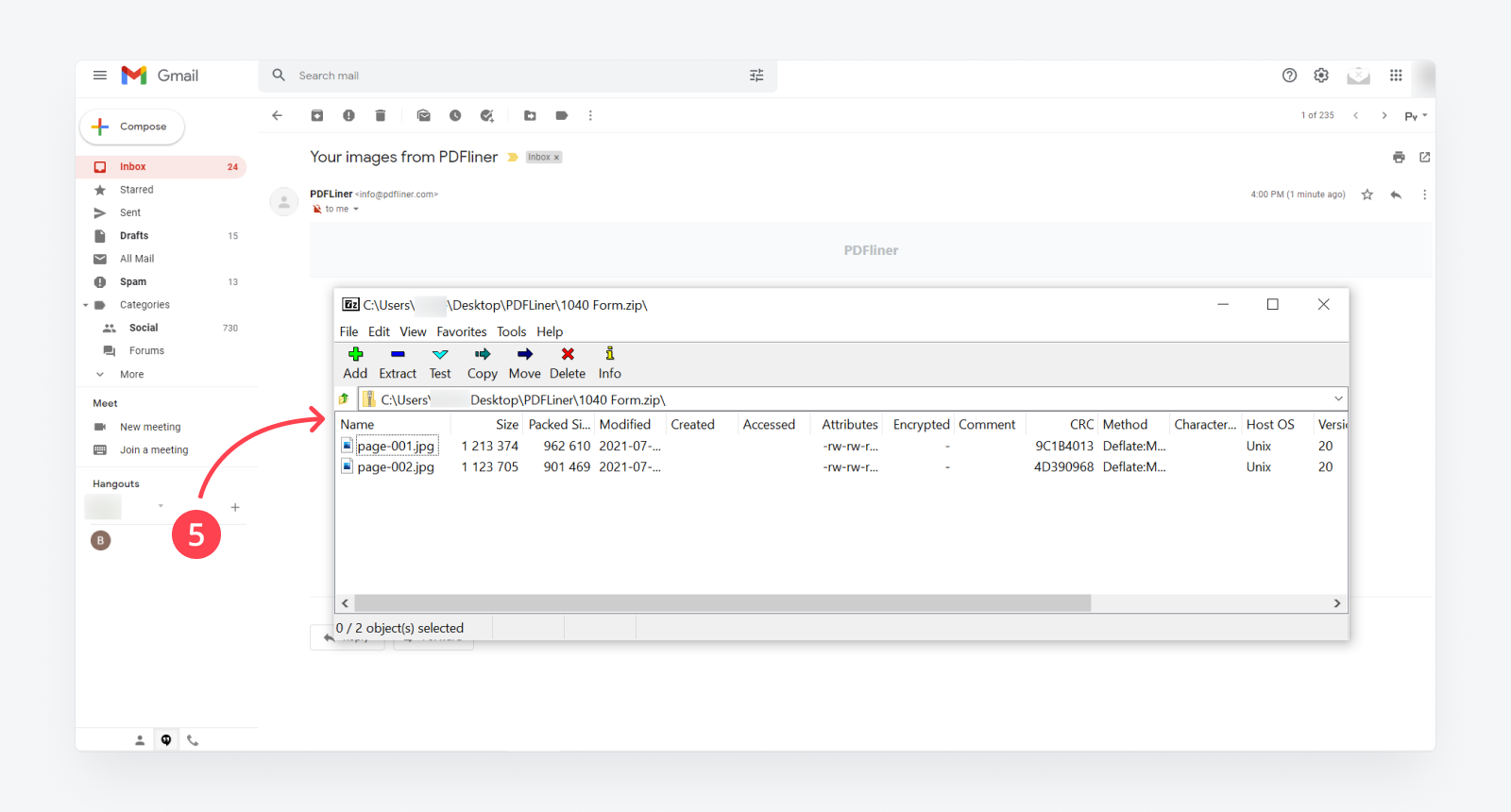
Task: Click Move to folder icon
Action: click(x=530, y=115)
